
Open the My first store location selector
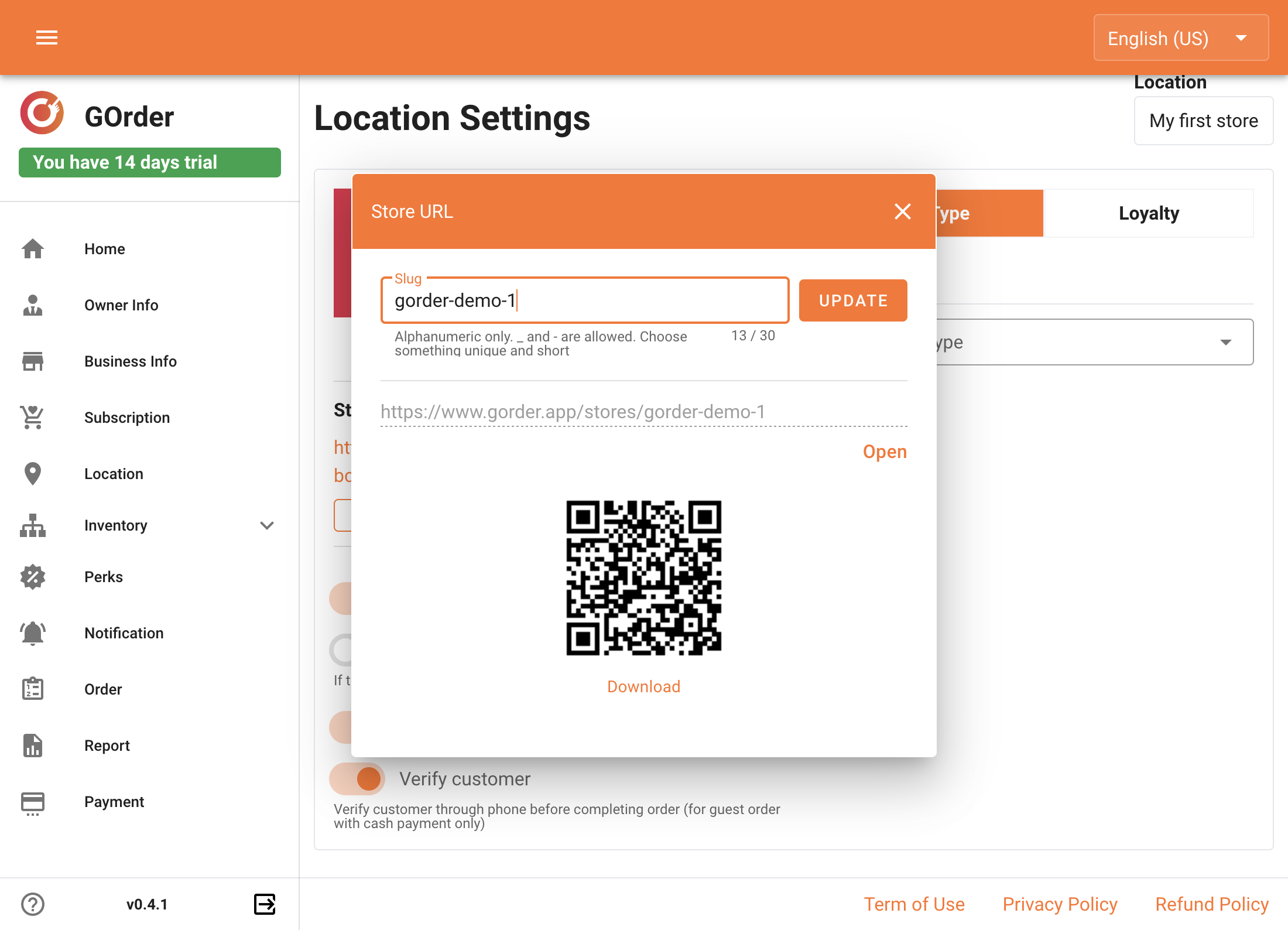click(1203, 121)
